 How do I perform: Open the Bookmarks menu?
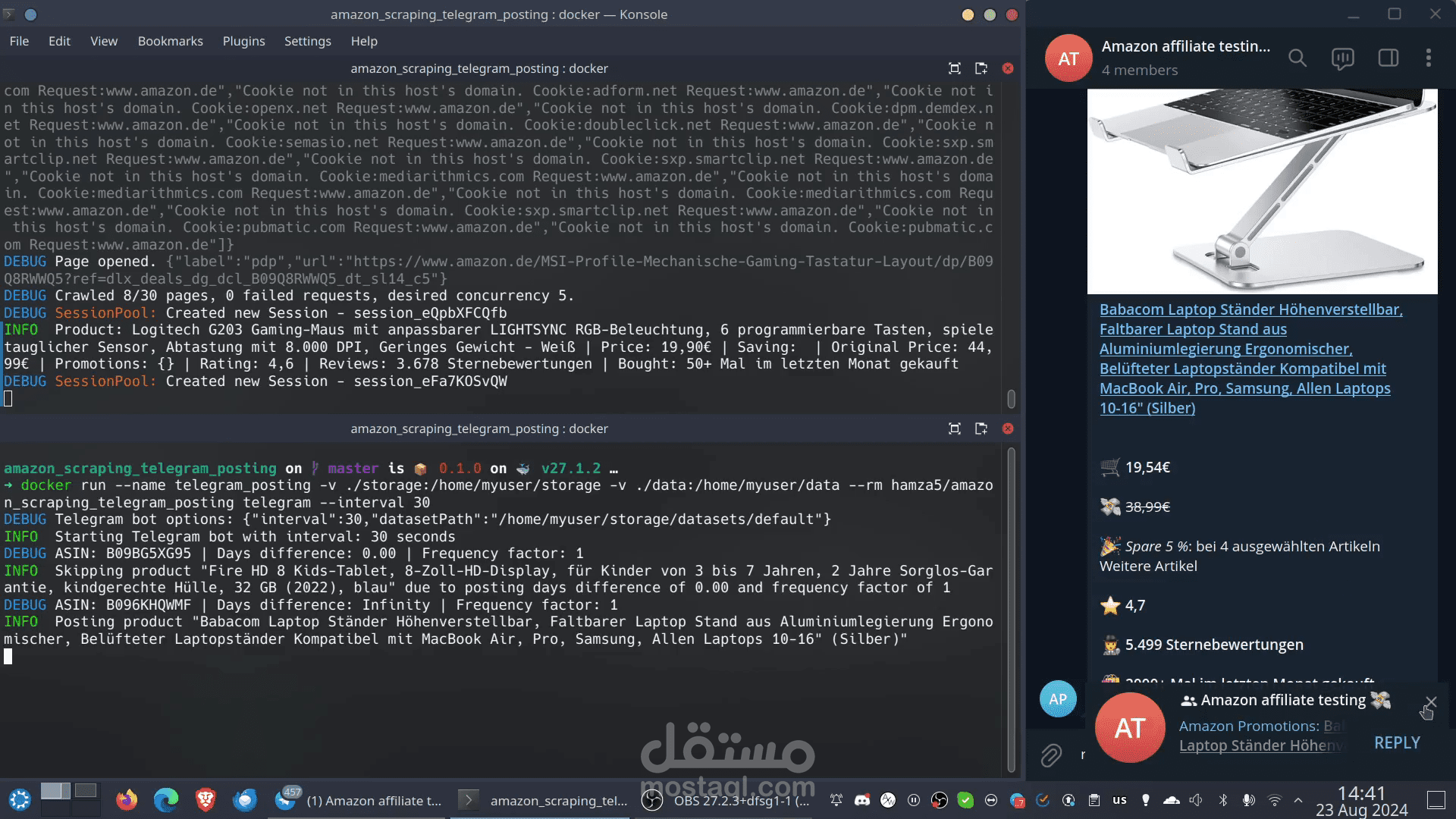coord(170,41)
